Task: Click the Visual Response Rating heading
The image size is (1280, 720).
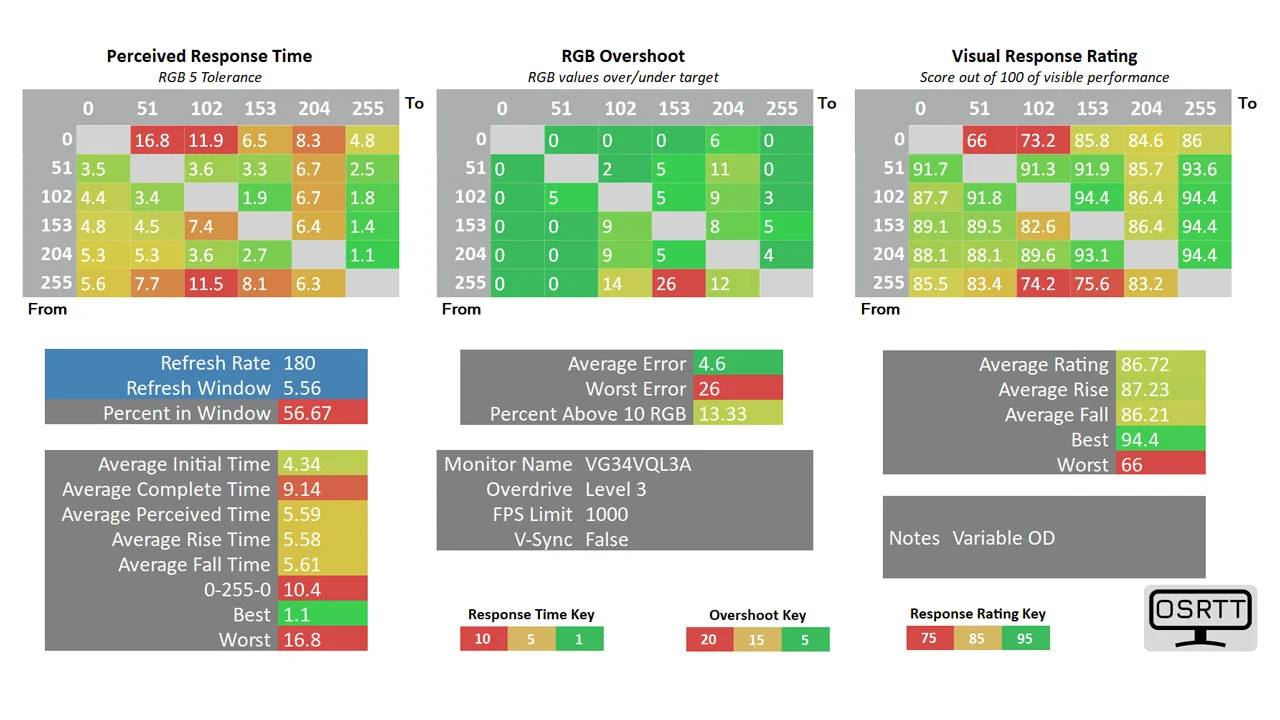Action: tap(1044, 56)
